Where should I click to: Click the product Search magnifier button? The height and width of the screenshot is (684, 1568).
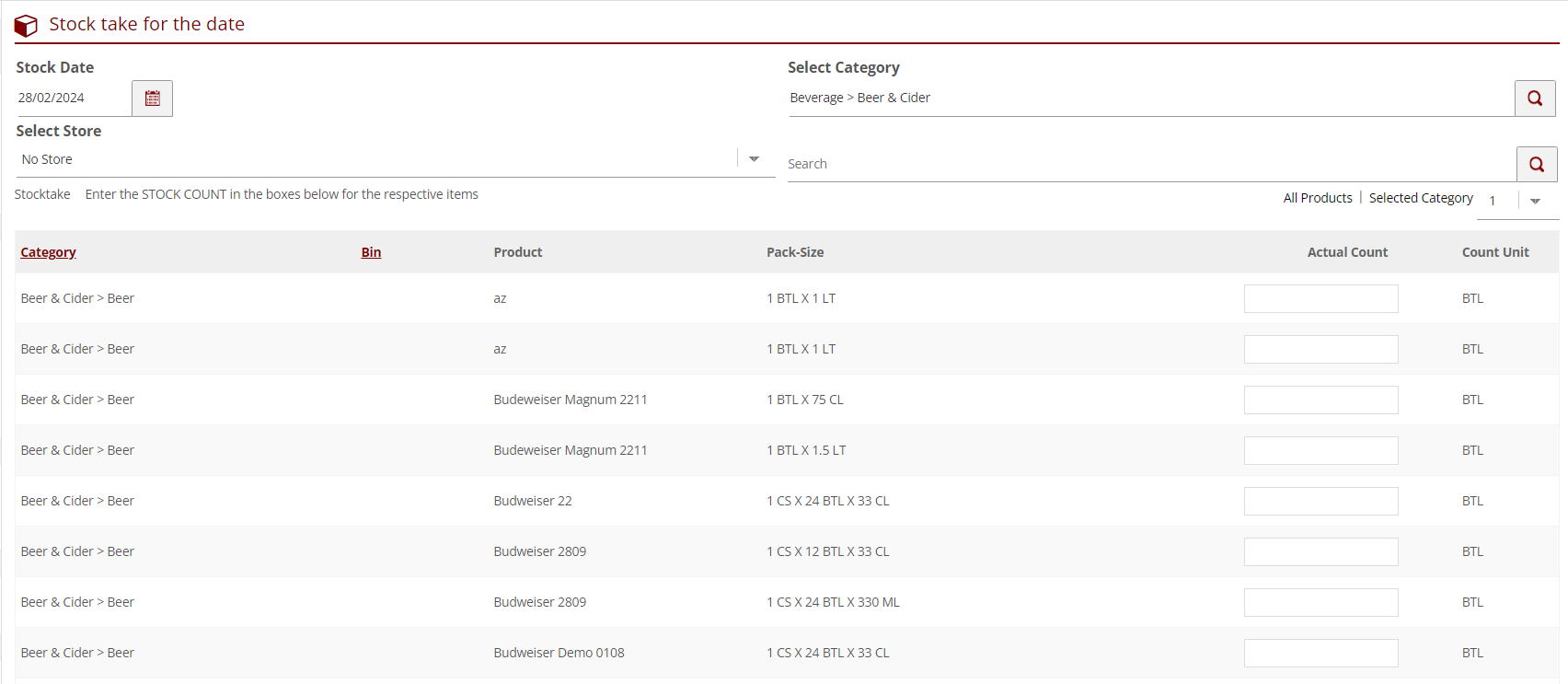pos(1536,165)
